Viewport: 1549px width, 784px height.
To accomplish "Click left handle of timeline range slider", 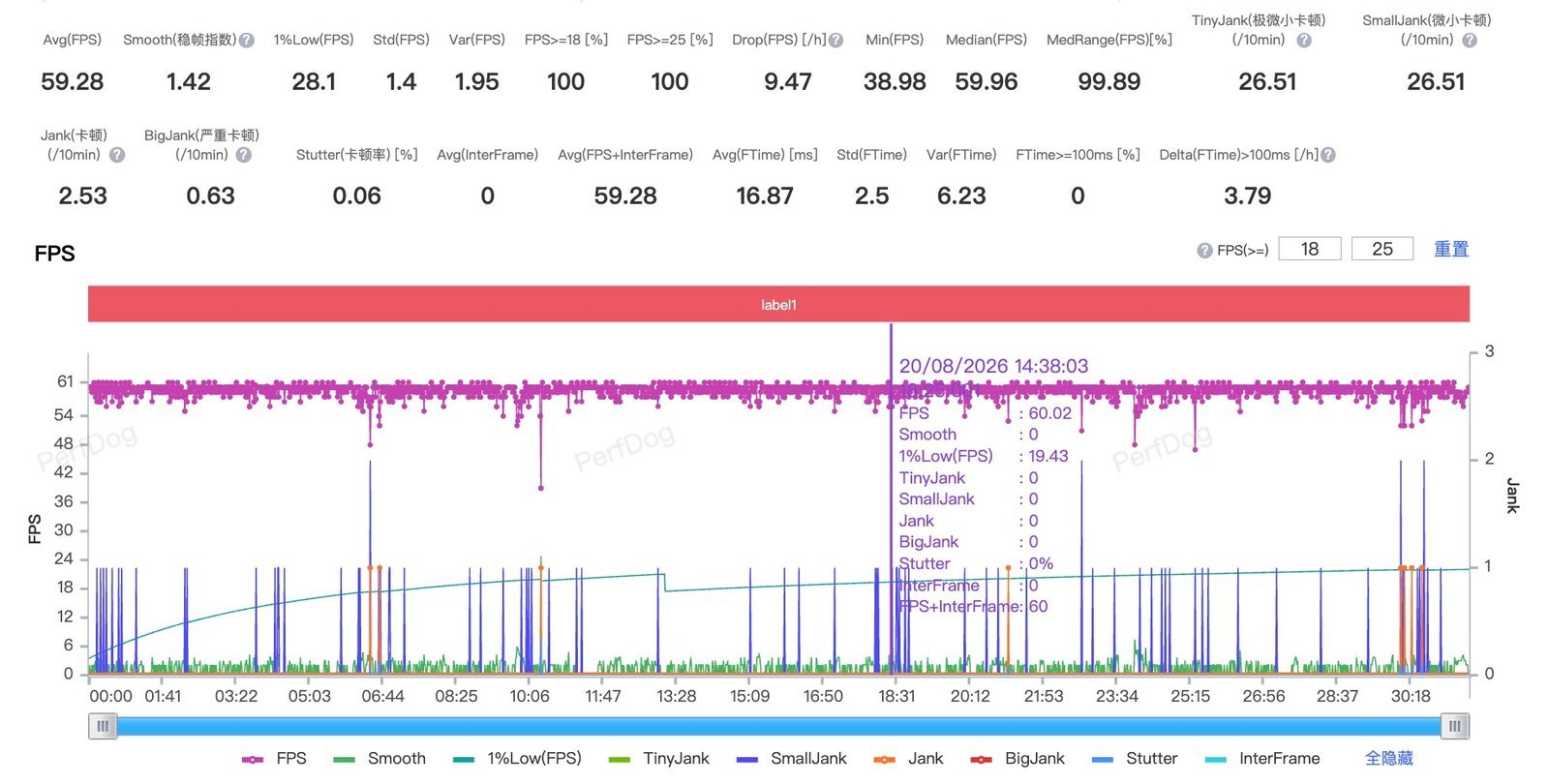I will coord(103,726).
